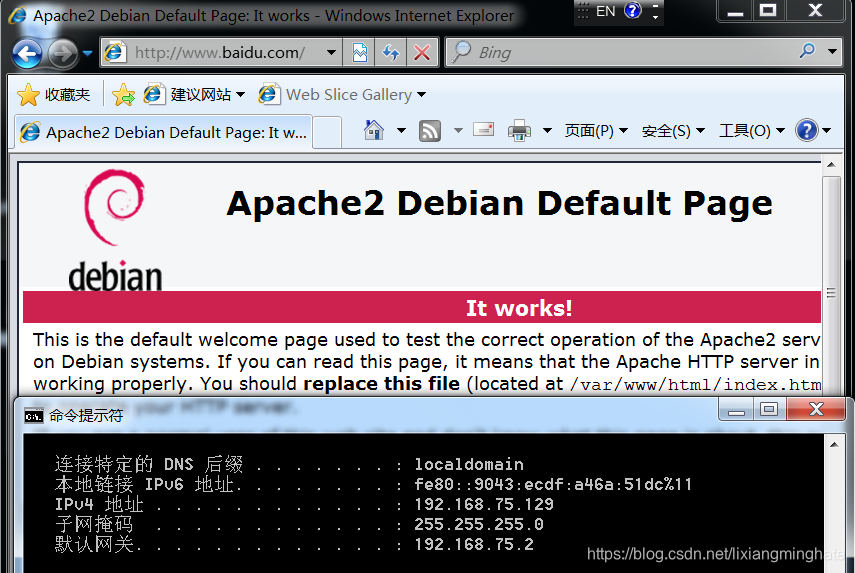Image resolution: width=855 pixels, height=573 pixels.
Task: Select the Apache2 Debian Default Page tab
Action: click(x=163, y=132)
